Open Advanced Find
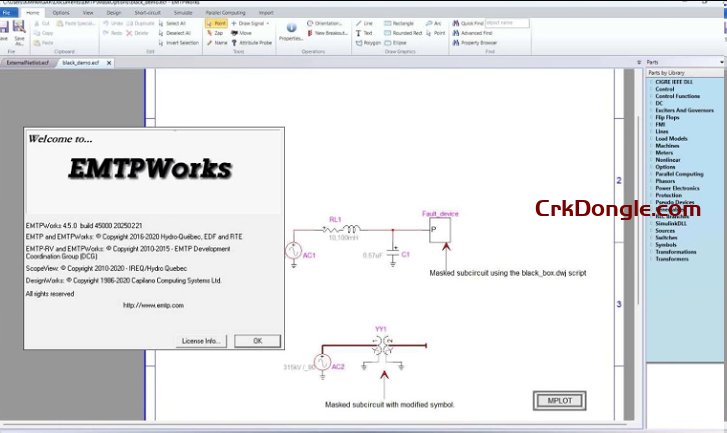 (x=475, y=33)
